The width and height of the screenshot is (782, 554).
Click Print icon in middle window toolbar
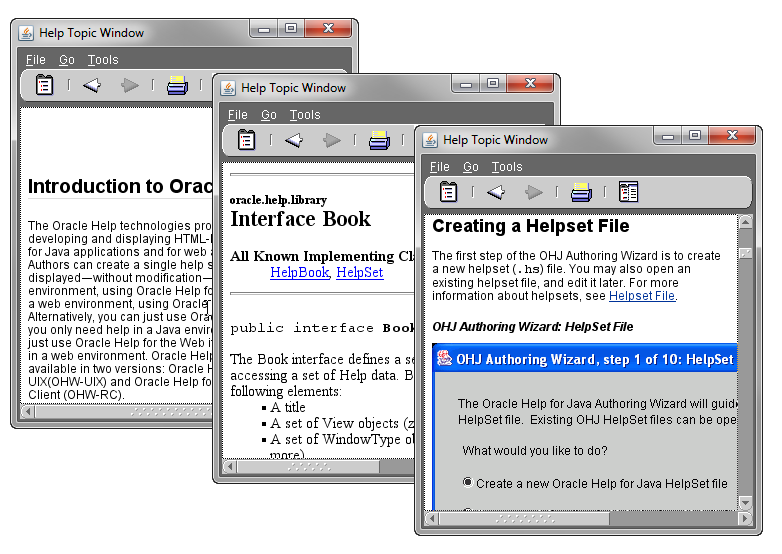[x=379, y=140]
